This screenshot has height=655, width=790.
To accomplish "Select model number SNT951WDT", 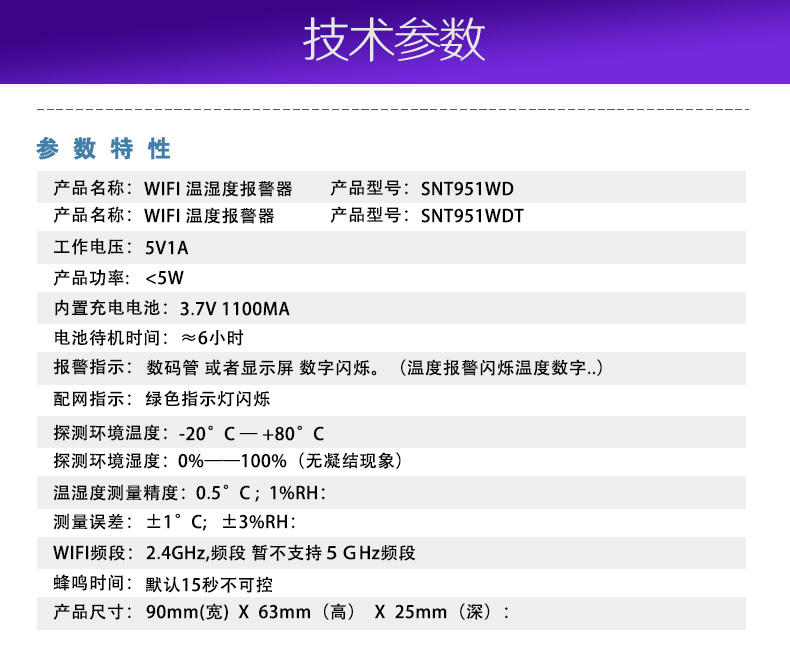I will pyautogui.click(x=472, y=216).
